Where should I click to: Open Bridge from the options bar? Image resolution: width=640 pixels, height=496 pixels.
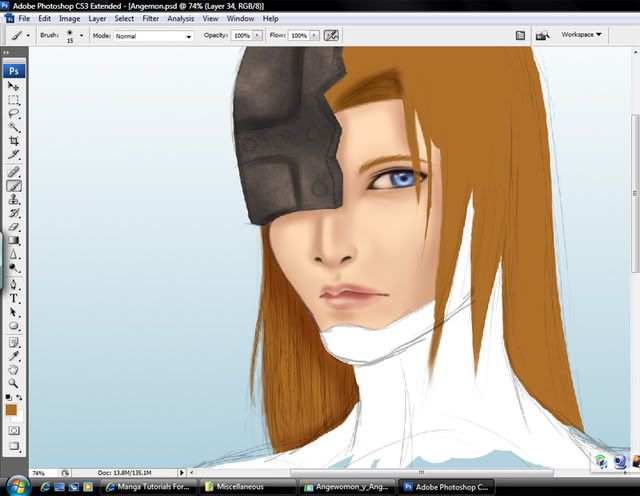(x=542, y=36)
